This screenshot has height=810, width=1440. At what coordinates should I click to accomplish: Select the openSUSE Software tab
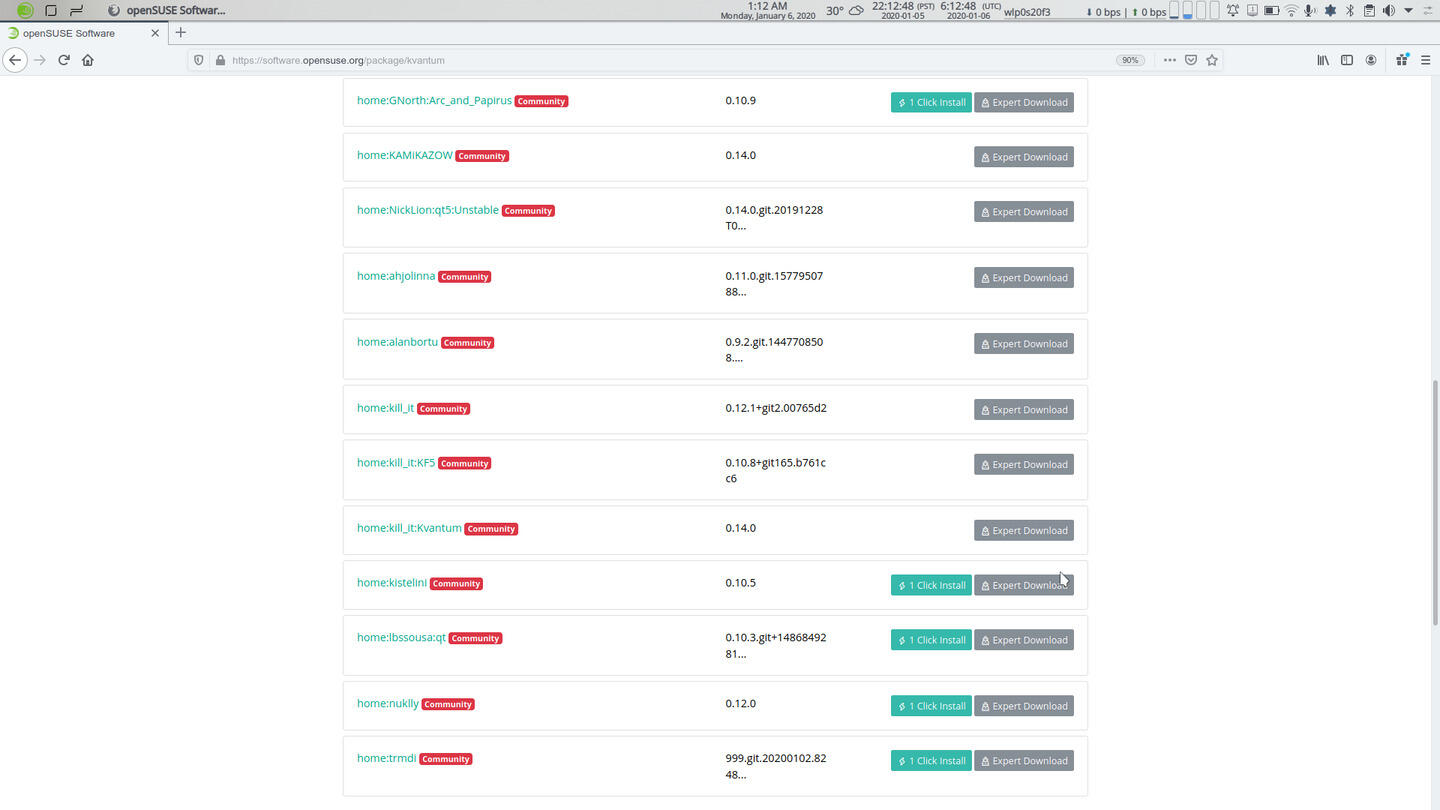[x=83, y=33]
